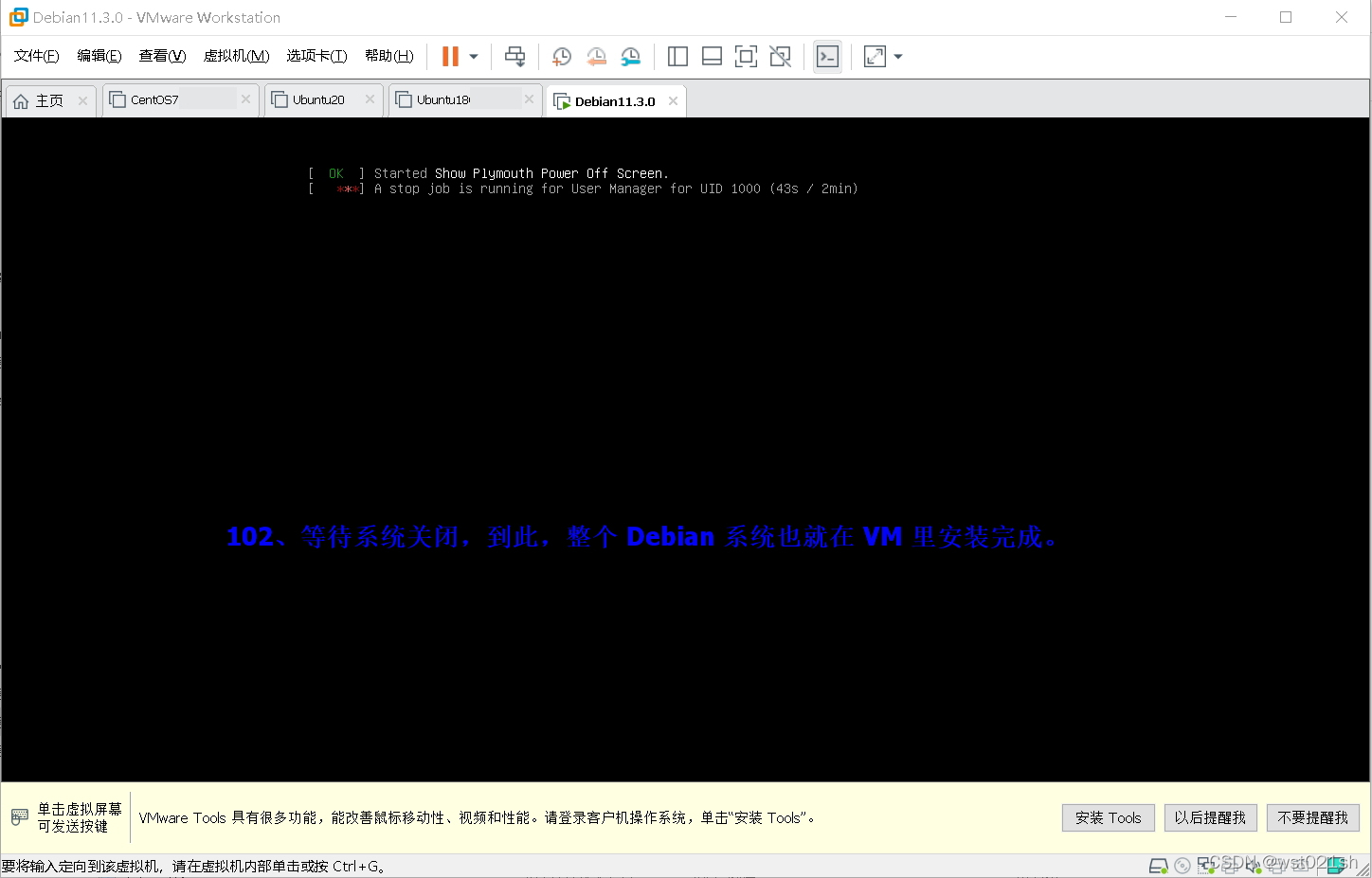Screen dimensions: 1372x878
Task: Take a snapshot of this virtual machine
Action: pos(562,57)
